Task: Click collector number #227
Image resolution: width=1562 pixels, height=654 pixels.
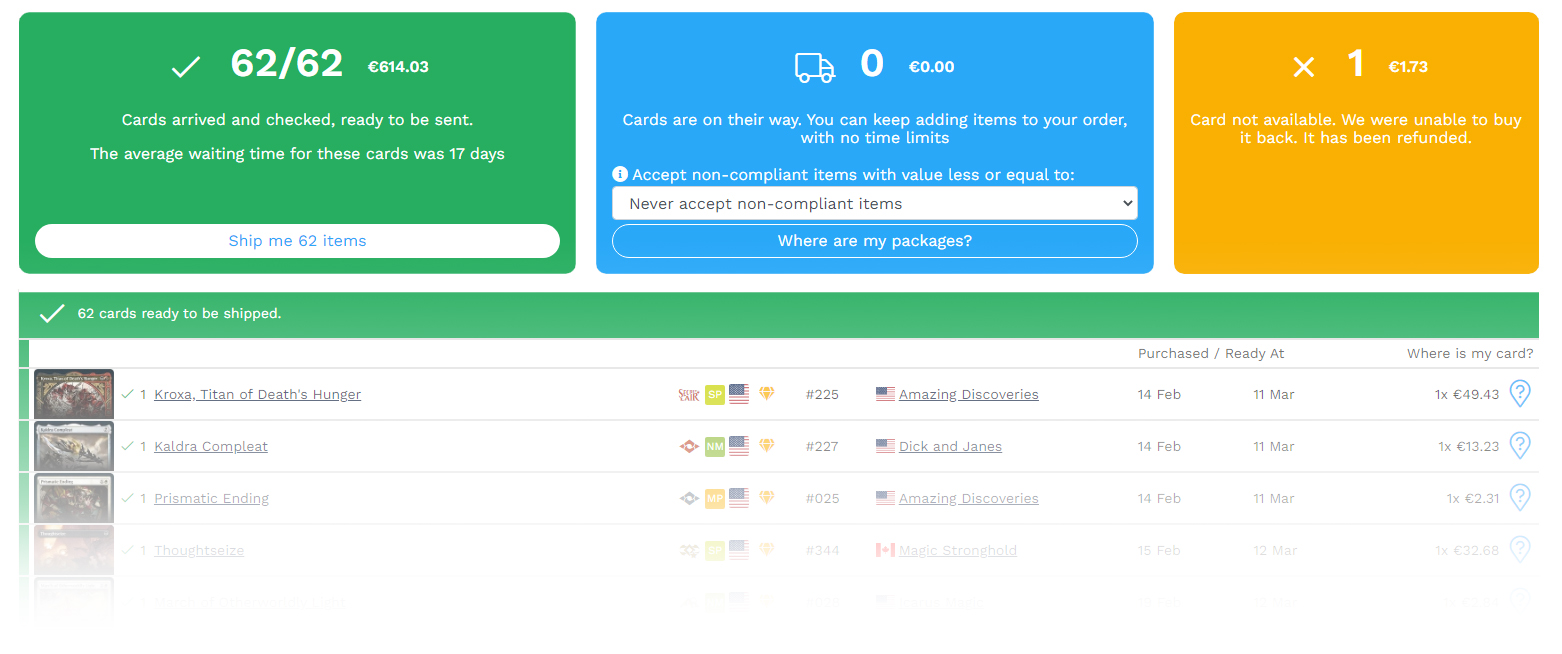Action: [x=822, y=446]
